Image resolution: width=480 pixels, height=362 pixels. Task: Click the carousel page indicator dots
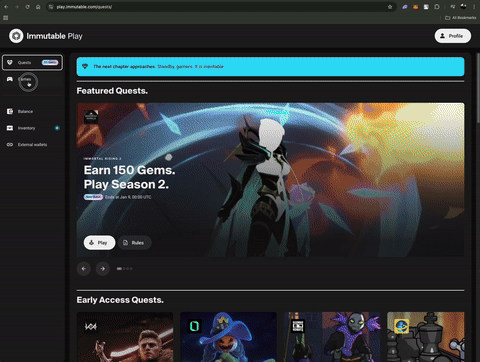coord(124,269)
